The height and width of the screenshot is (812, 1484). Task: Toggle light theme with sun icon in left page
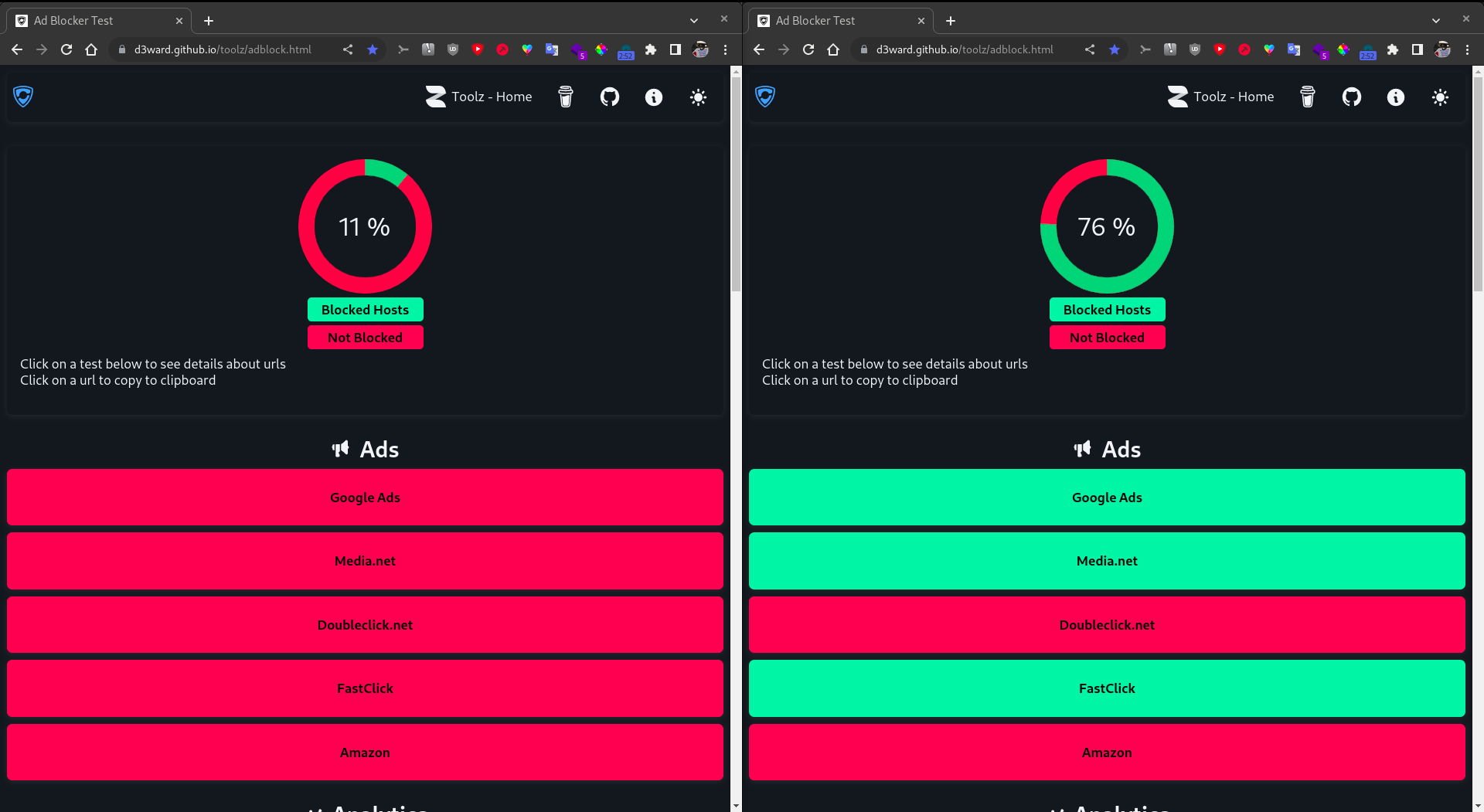pyautogui.click(x=697, y=97)
